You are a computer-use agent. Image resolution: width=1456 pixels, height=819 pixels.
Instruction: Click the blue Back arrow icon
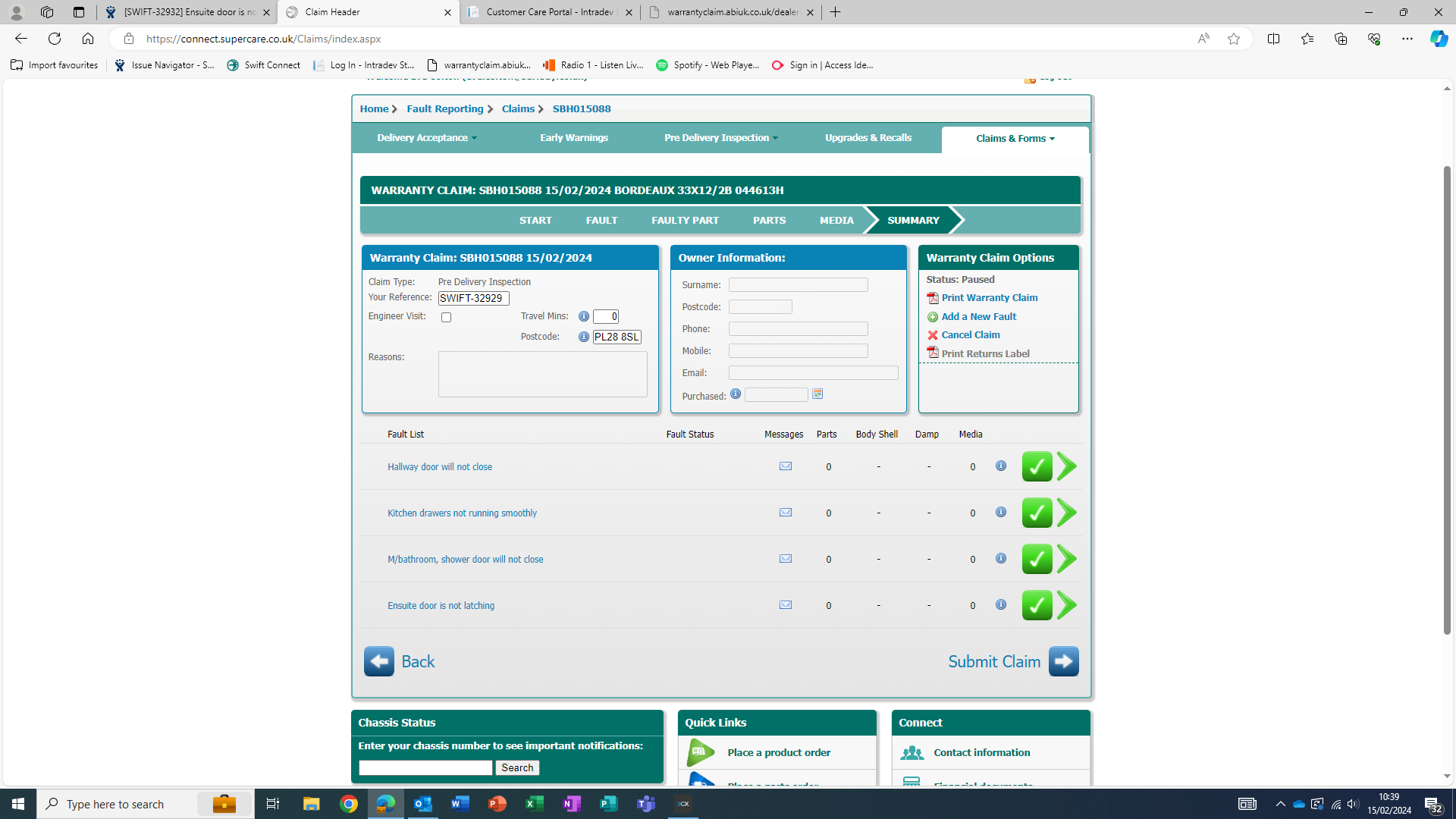[x=378, y=661]
